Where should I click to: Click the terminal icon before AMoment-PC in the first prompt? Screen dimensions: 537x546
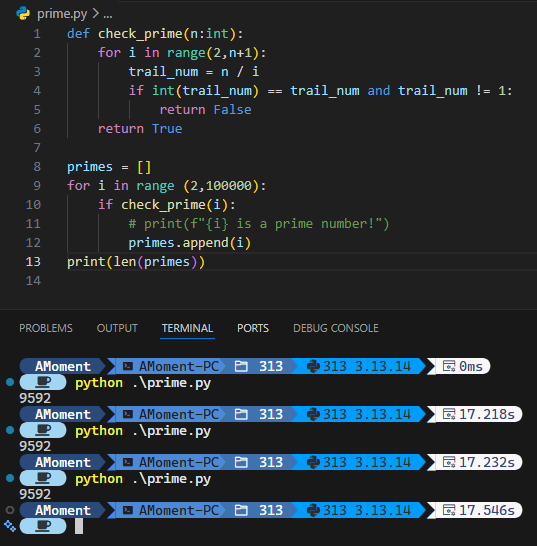[128, 366]
